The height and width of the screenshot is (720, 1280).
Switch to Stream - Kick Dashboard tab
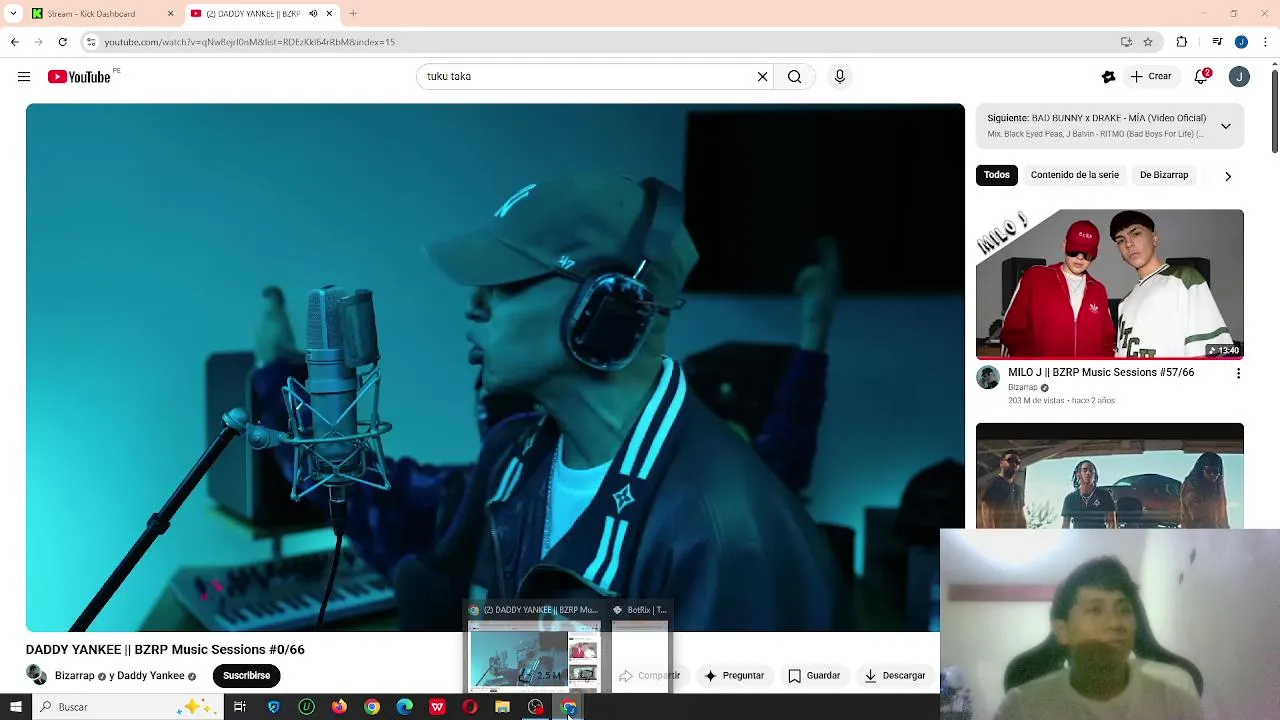[x=102, y=14]
